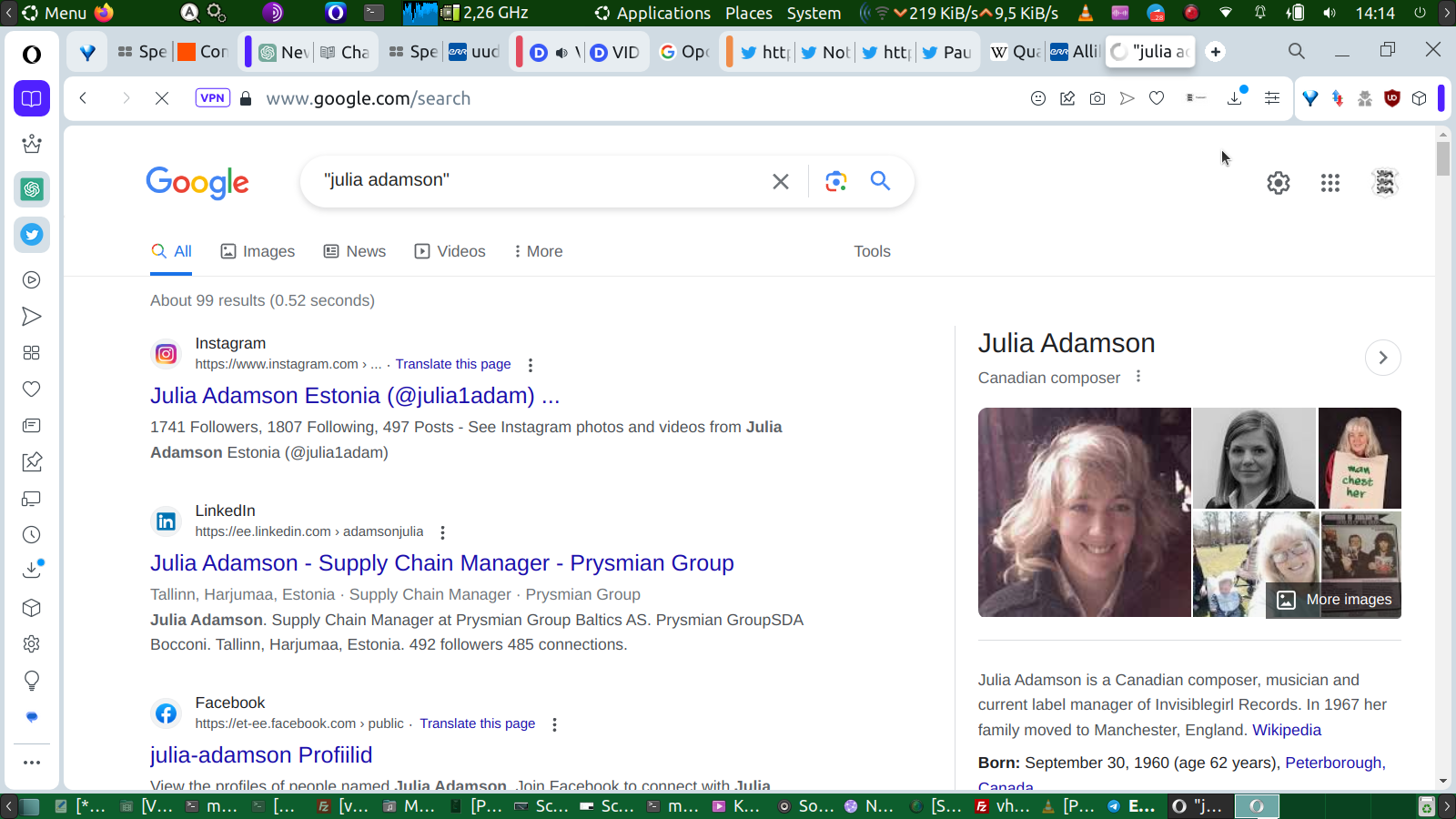The height and width of the screenshot is (819, 1456).
Task: Open the Peterborough birthplace link
Action: click(x=1333, y=763)
